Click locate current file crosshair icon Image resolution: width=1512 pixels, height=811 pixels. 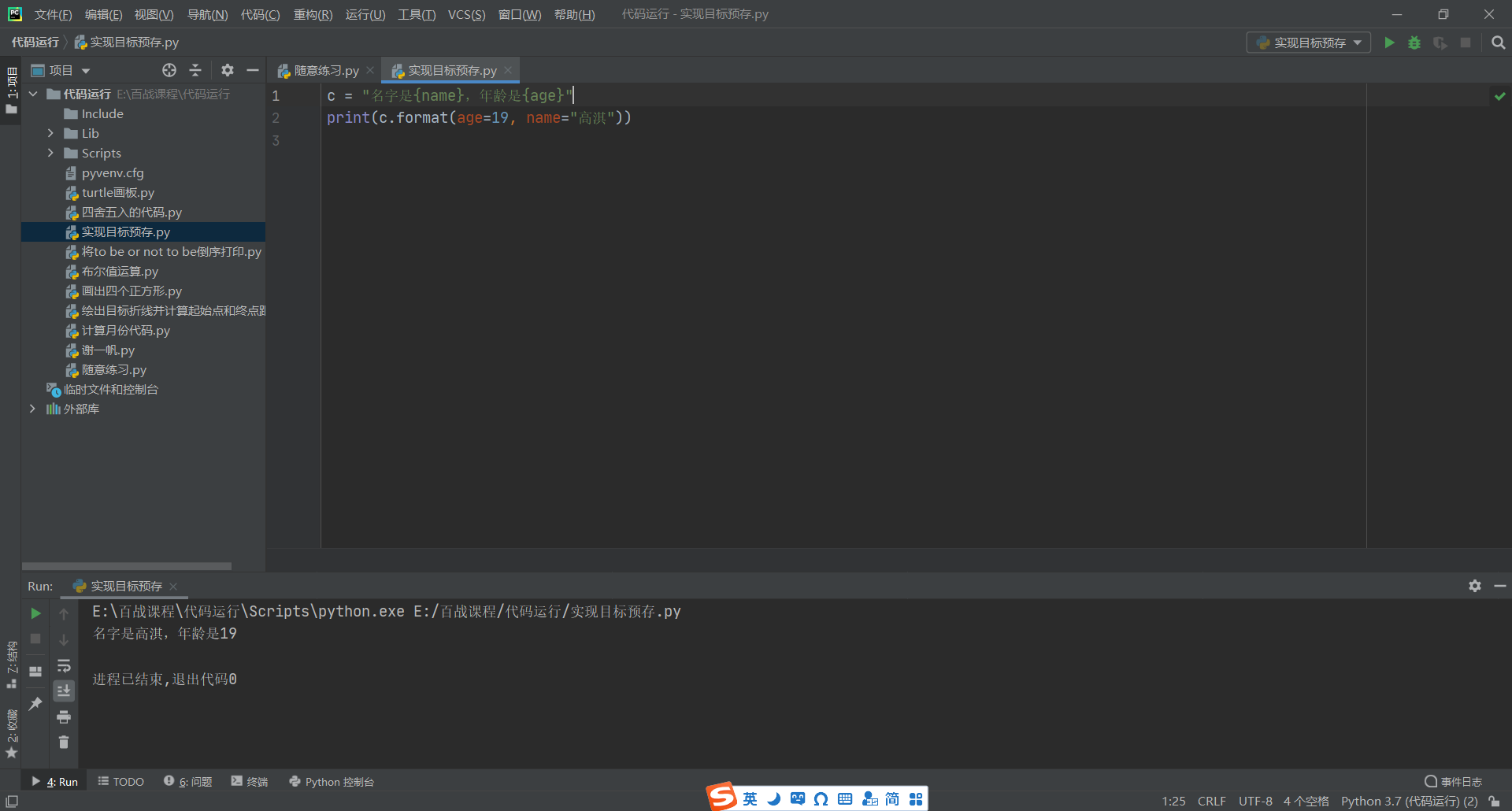pos(169,70)
